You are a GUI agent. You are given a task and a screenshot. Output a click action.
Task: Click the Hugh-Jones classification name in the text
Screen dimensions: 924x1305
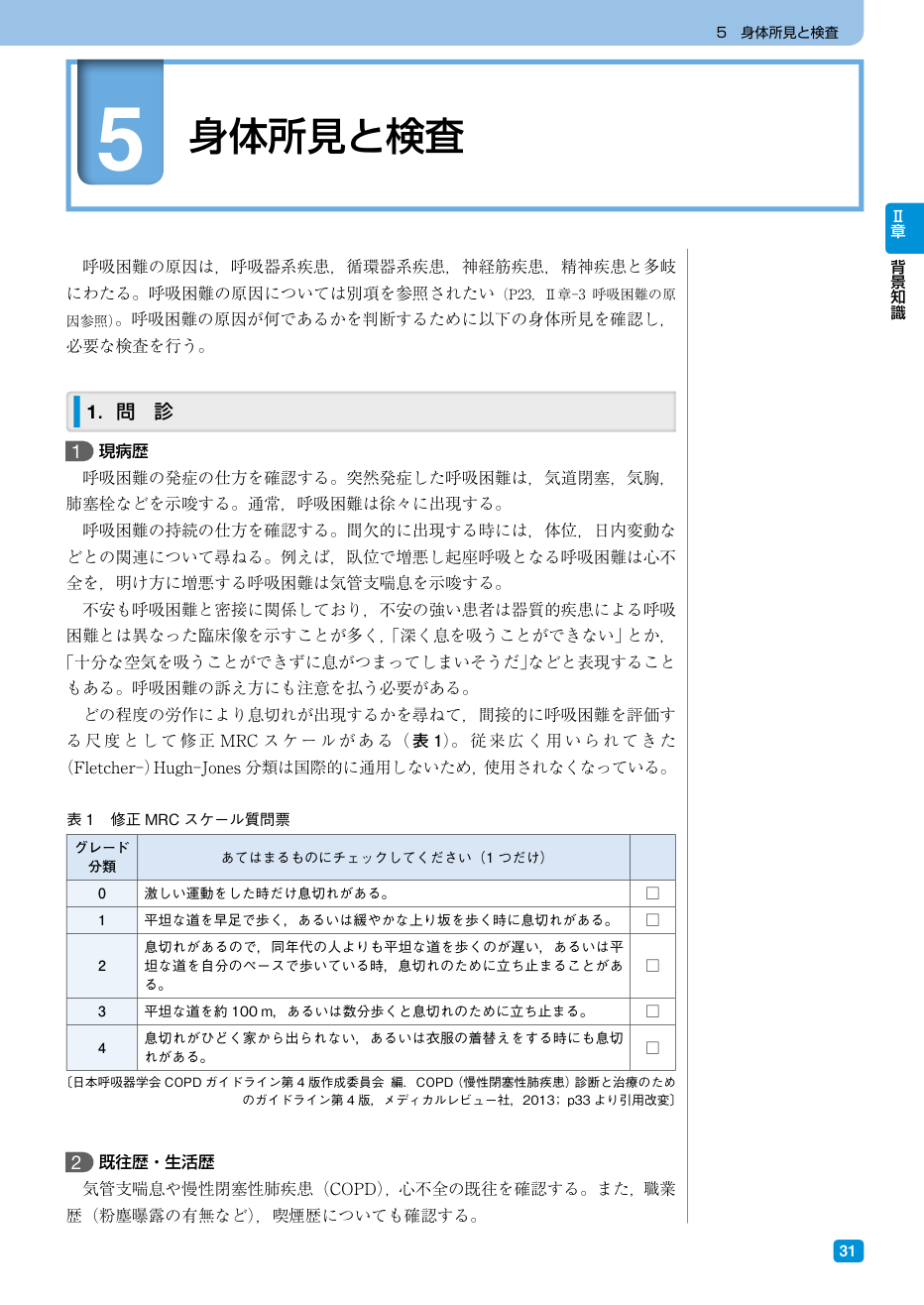(197, 768)
